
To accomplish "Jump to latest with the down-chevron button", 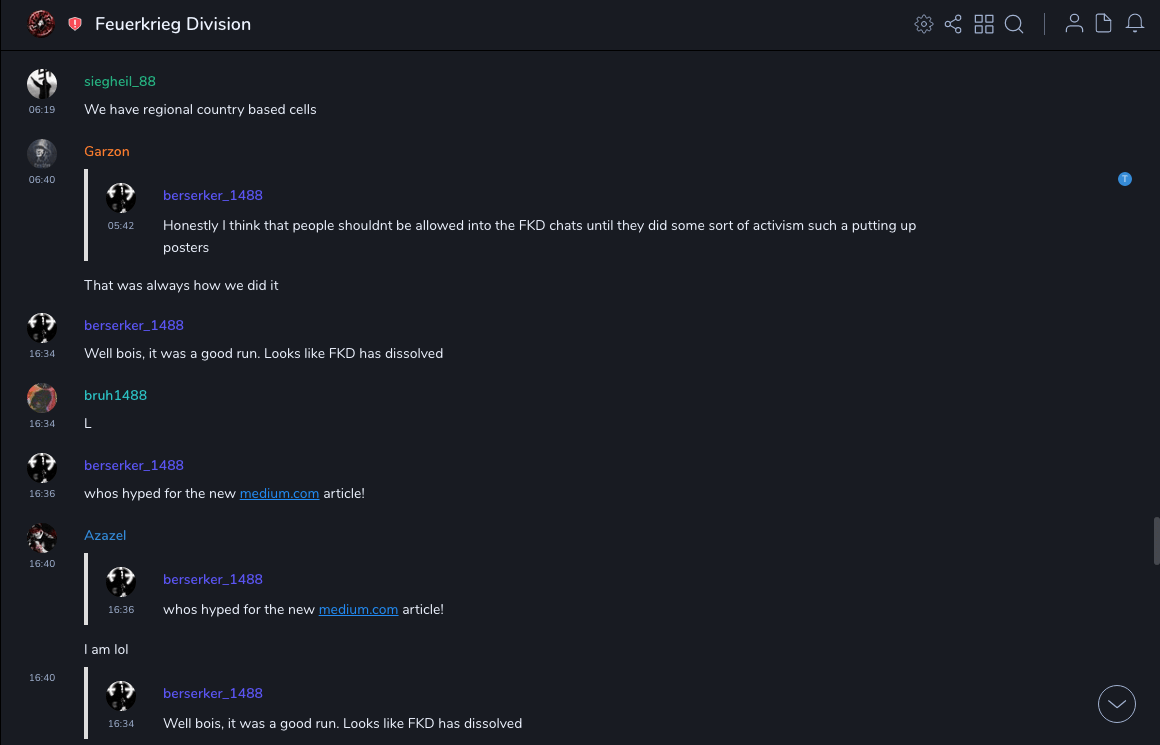I will click(x=1117, y=704).
